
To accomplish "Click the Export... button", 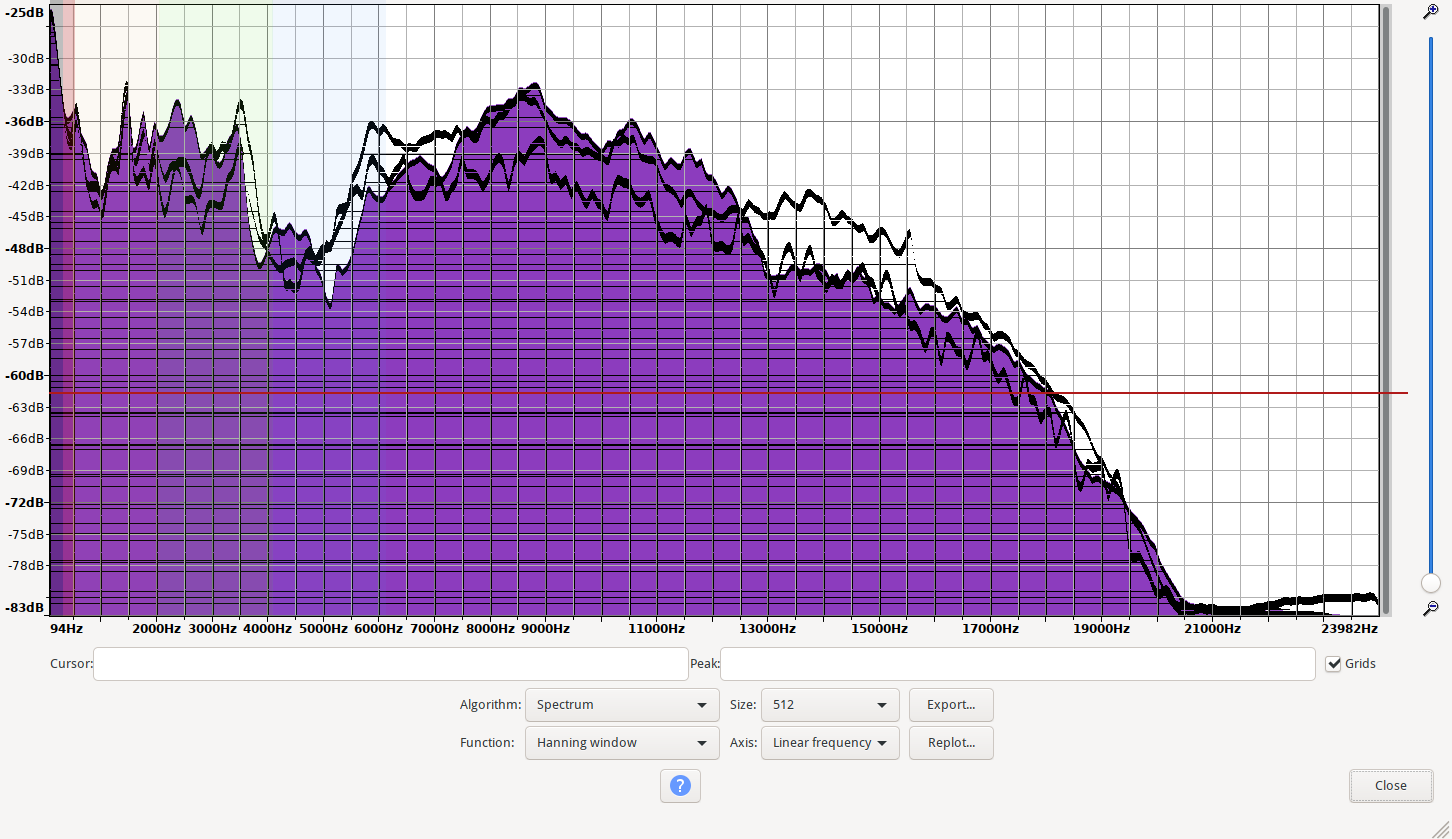I will (x=951, y=705).
